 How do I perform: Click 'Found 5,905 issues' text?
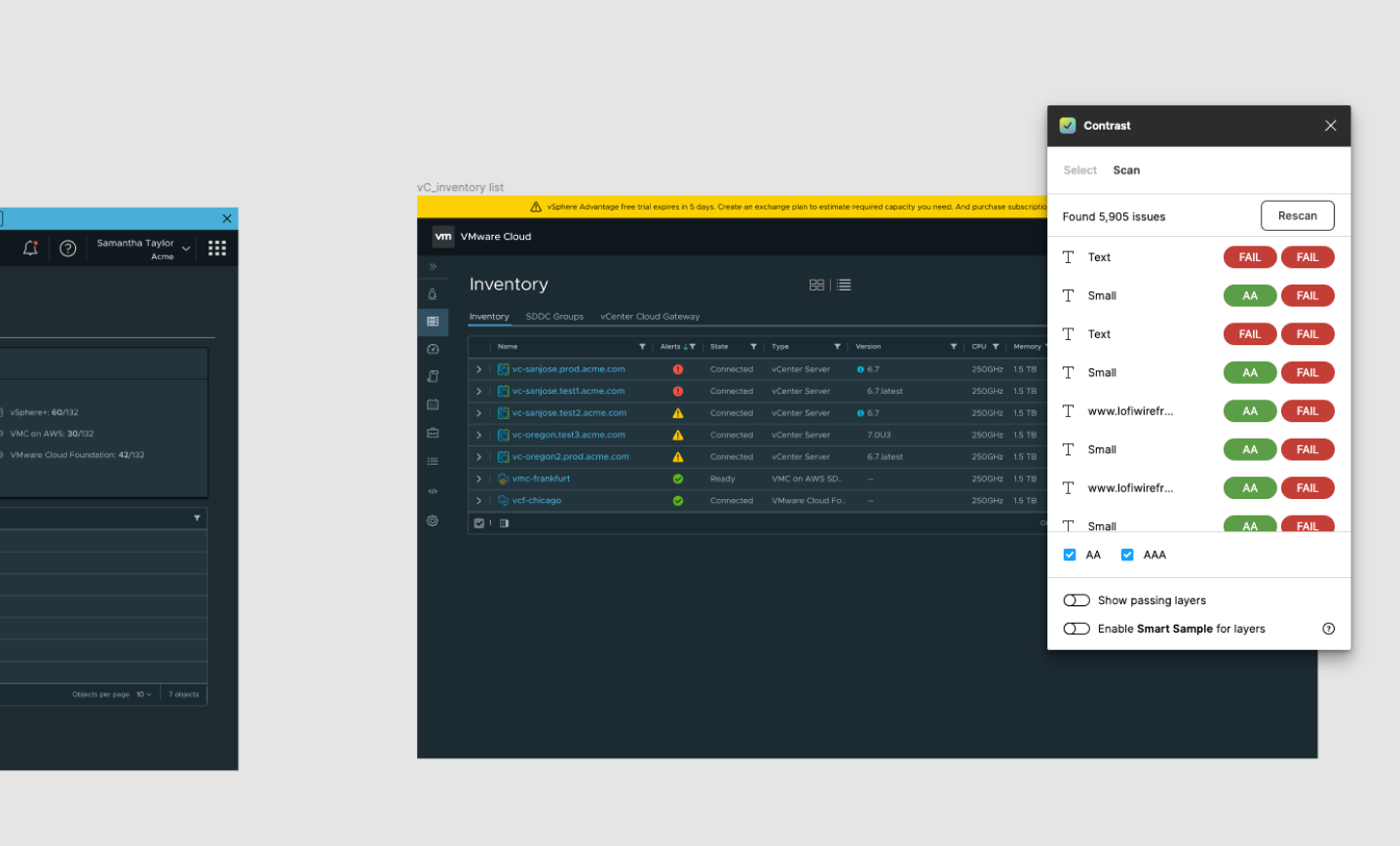(1114, 216)
